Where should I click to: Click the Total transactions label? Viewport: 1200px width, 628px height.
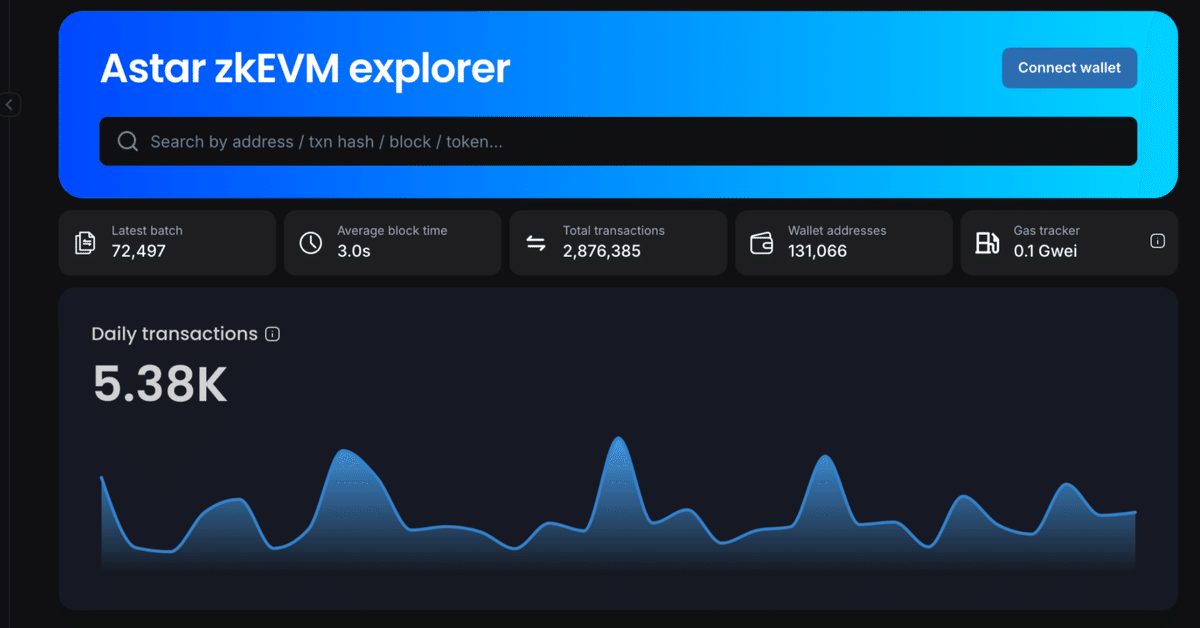coord(613,230)
